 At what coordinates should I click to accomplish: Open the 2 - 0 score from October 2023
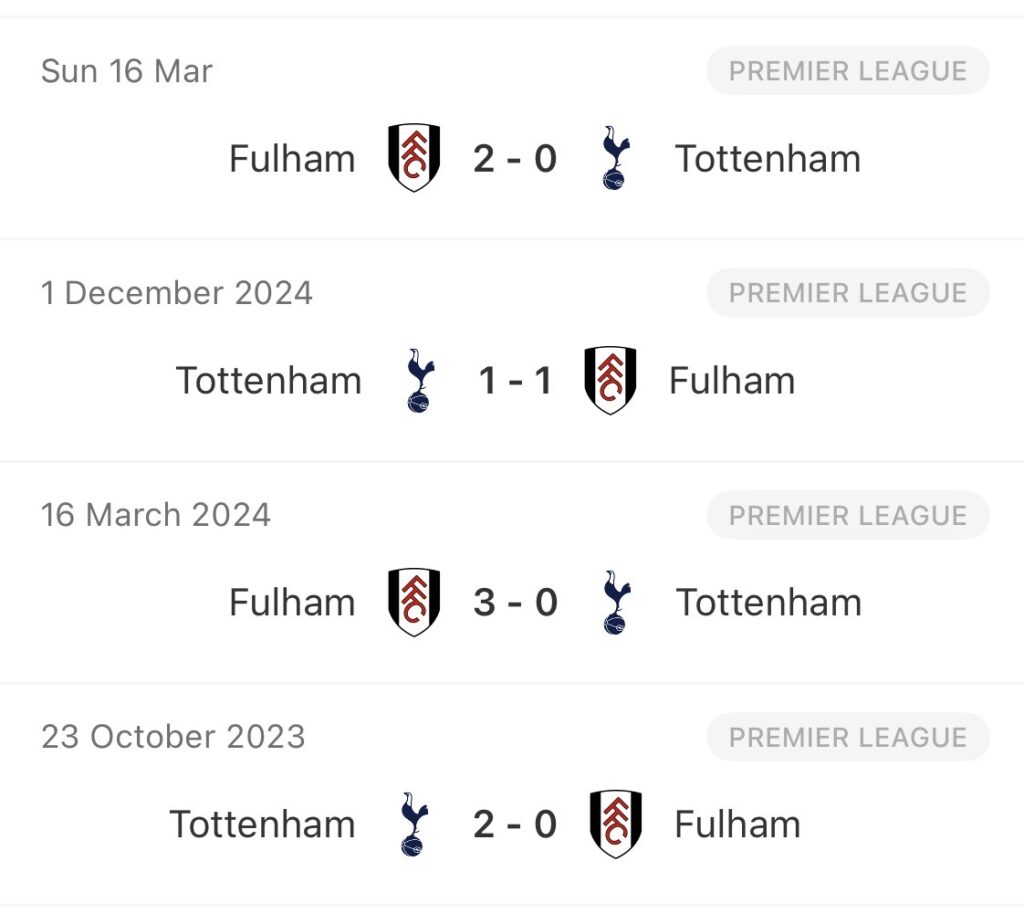515,824
